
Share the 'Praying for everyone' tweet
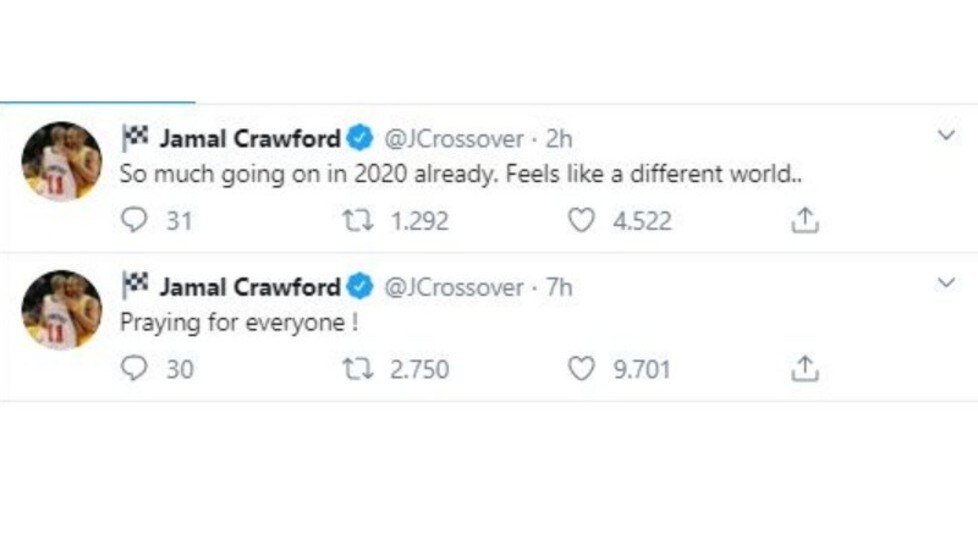point(805,369)
